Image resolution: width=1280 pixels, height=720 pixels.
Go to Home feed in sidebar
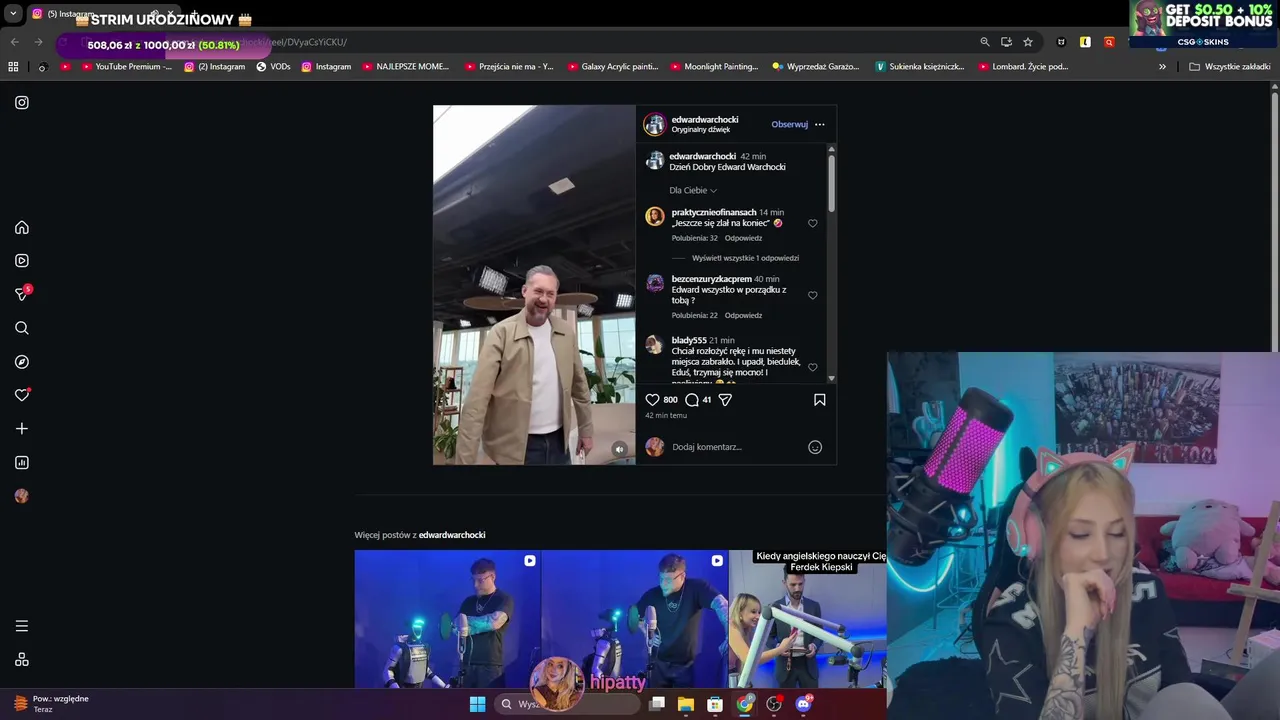click(22, 227)
